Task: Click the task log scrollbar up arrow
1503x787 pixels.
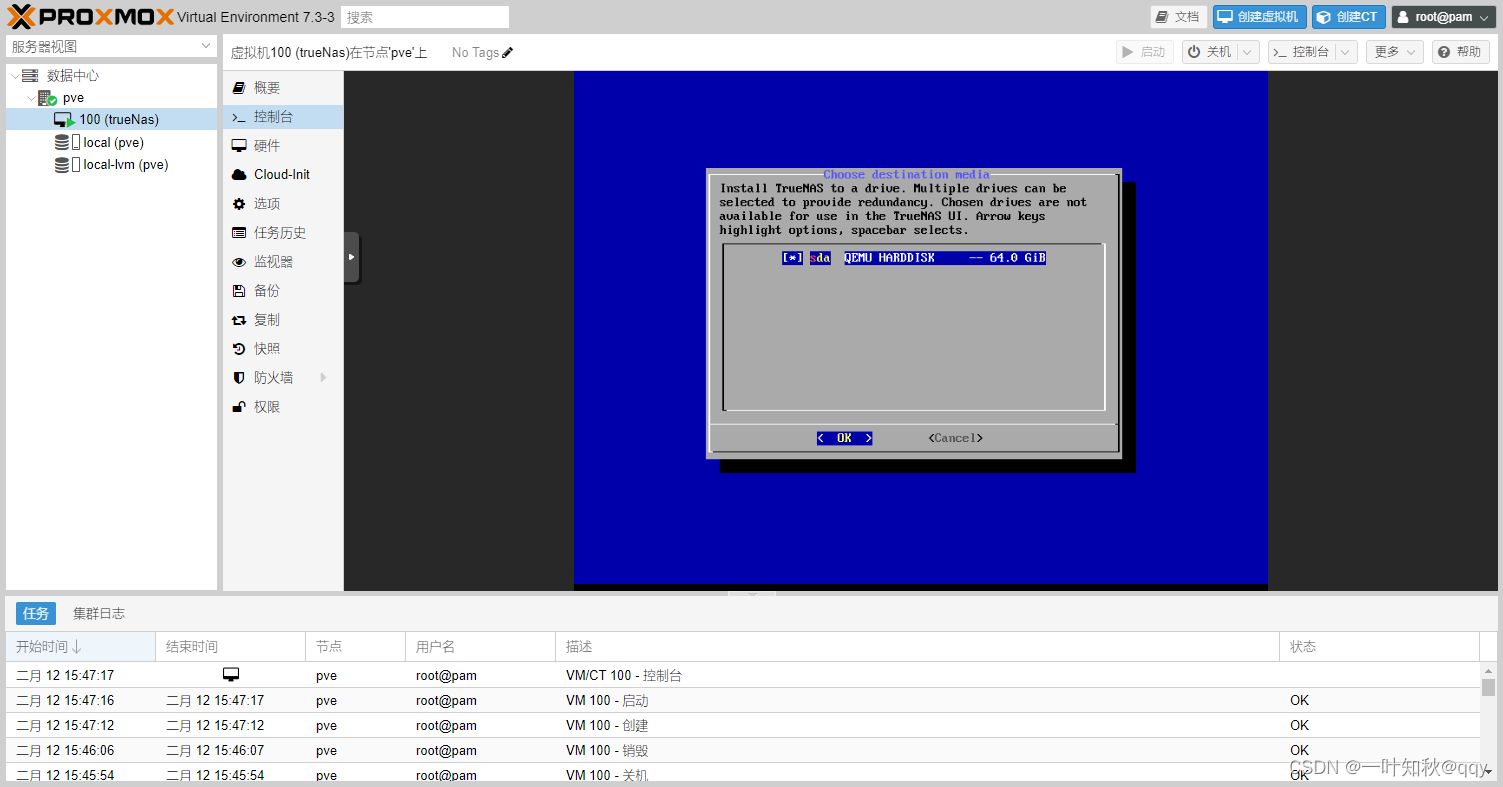Action: coord(1488,670)
